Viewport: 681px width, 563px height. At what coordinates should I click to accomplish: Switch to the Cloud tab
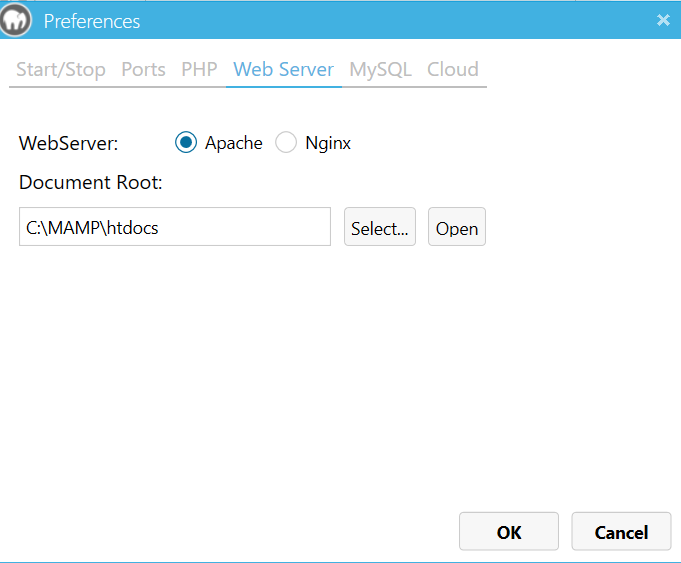(453, 70)
